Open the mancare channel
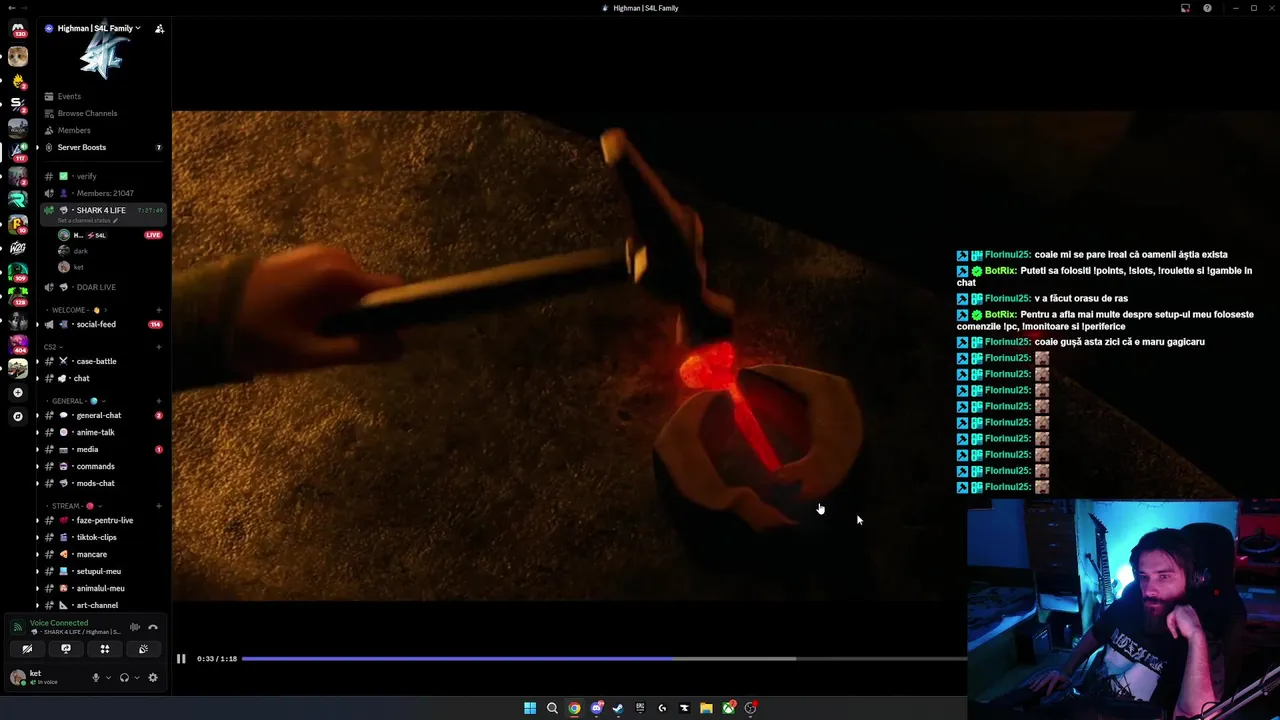 [x=92, y=554]
